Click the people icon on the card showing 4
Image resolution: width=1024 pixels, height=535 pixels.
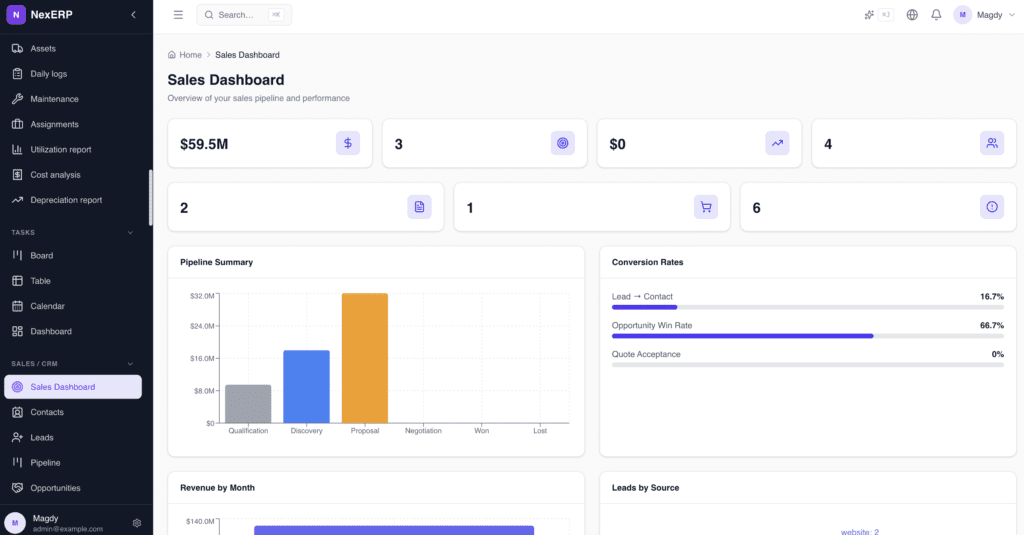point(991,143)
